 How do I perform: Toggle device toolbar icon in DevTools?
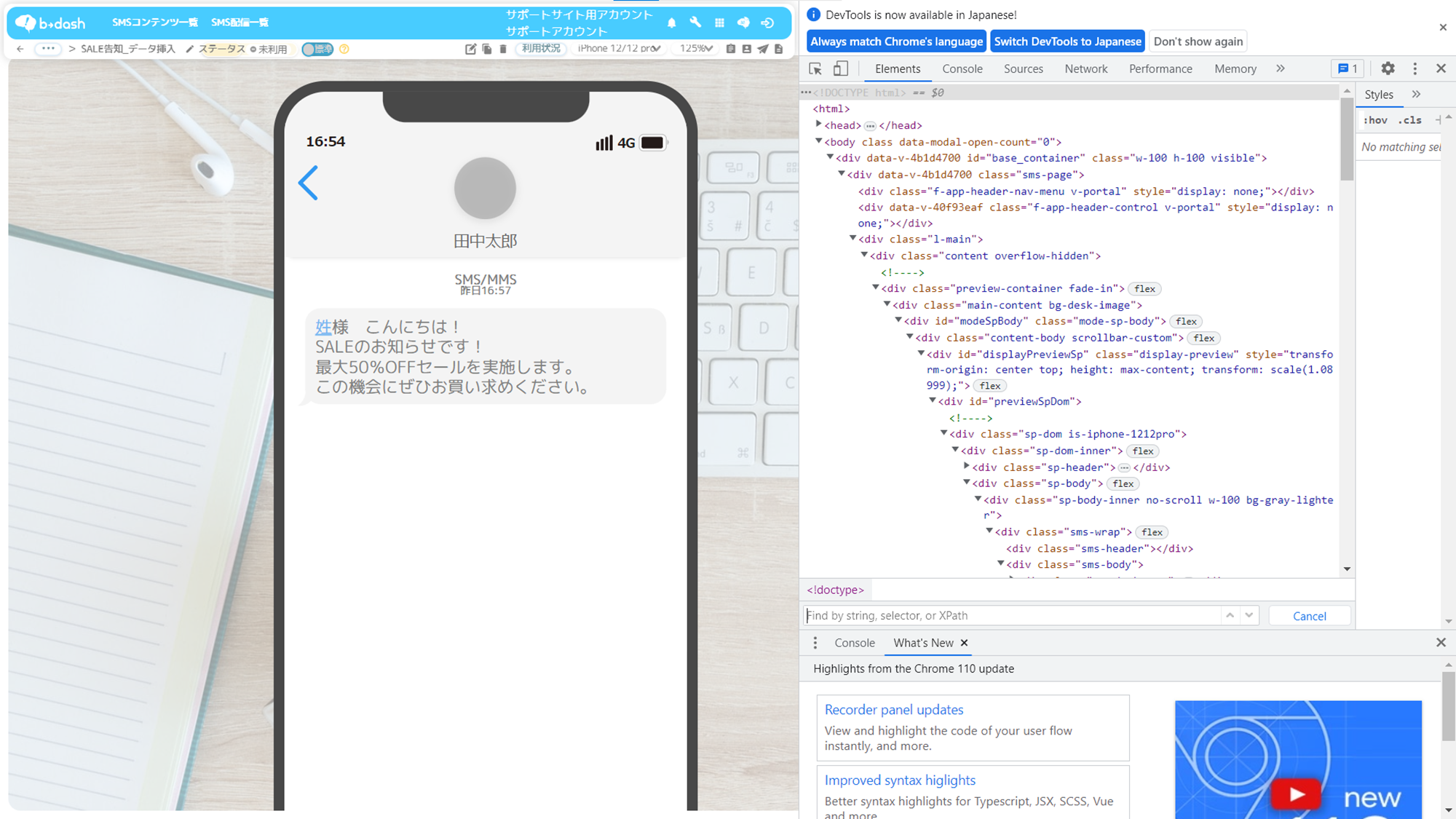click(x=840, y=68)
